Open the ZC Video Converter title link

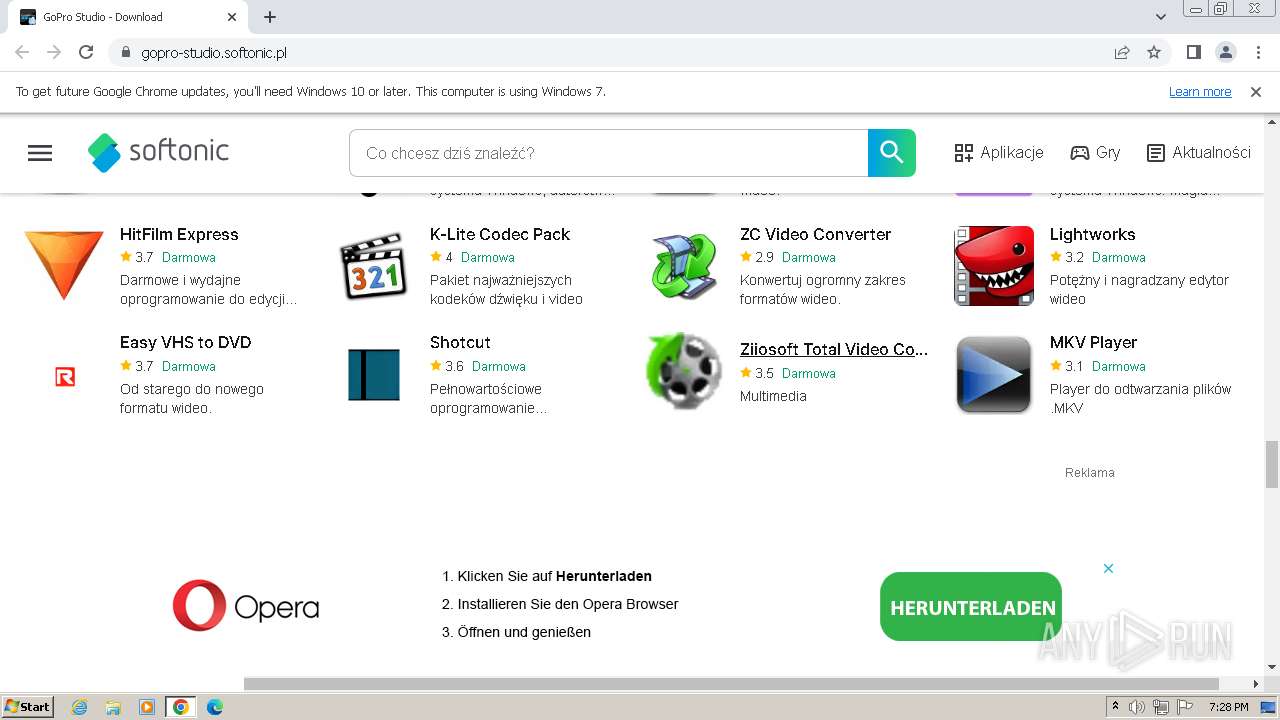815,234
